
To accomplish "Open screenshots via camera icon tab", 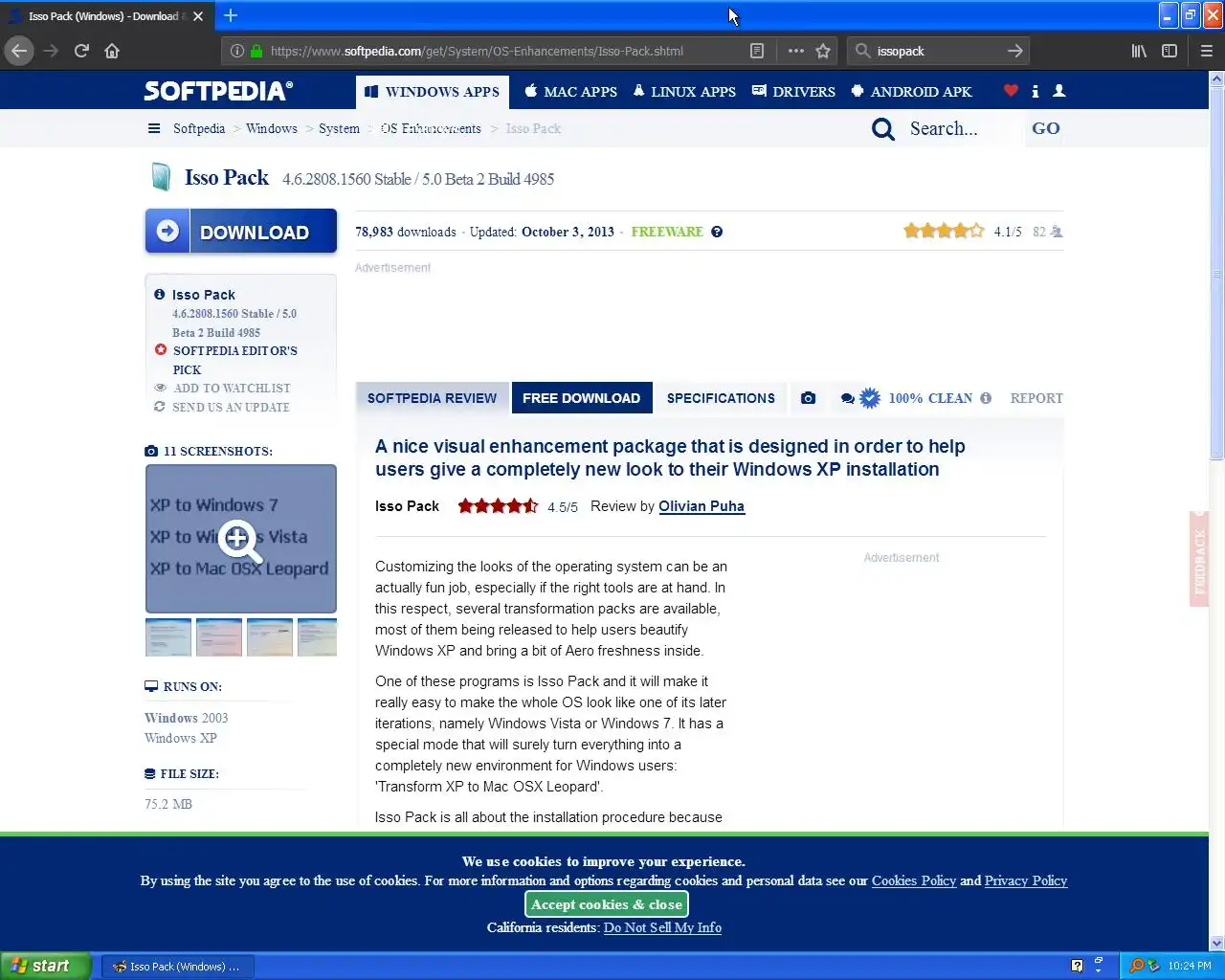I will click(809, 398).
